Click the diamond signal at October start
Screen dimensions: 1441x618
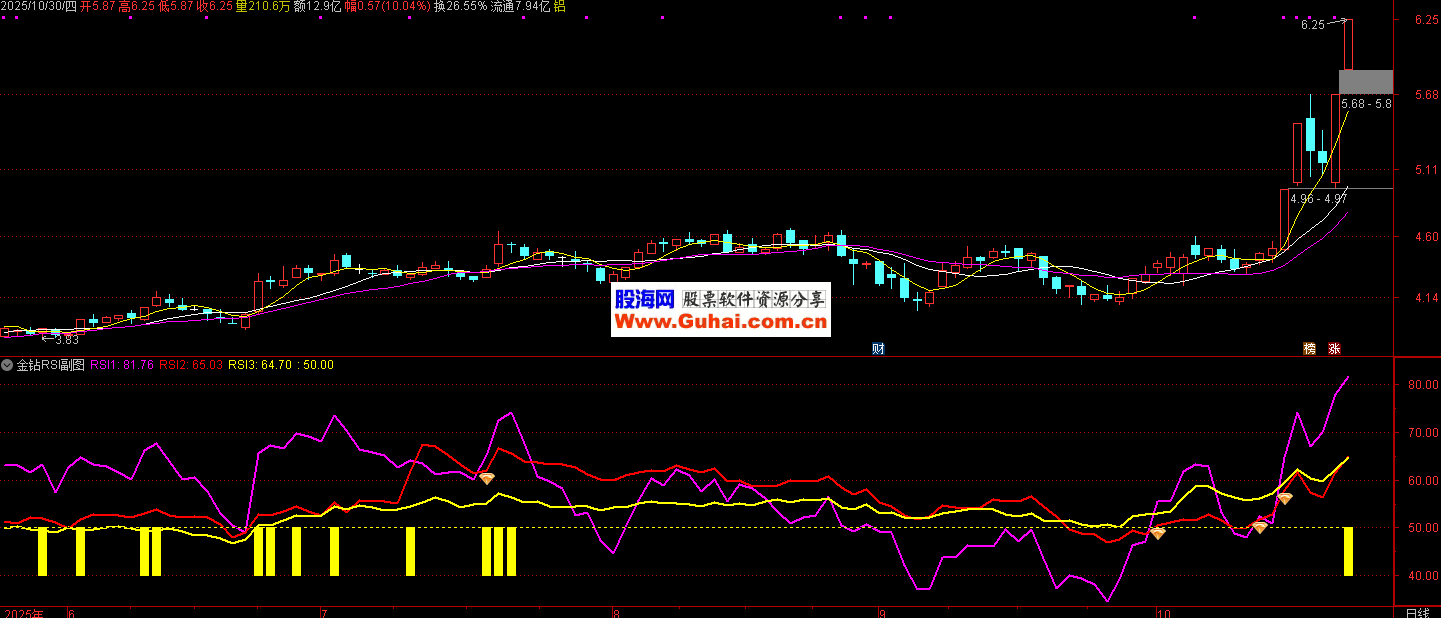1157,533
